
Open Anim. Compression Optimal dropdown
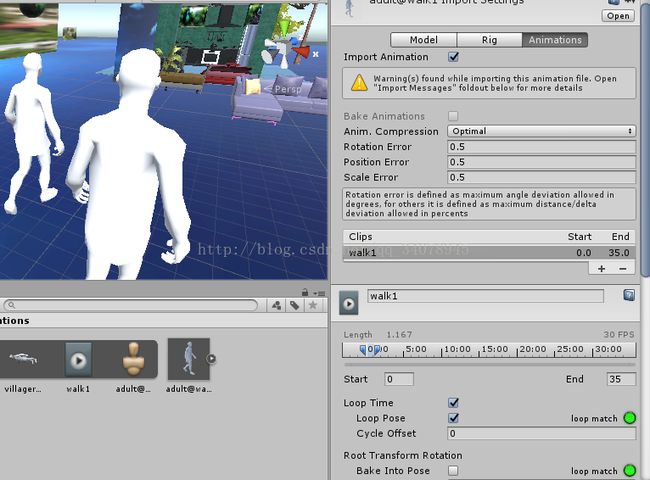point(541,131)
